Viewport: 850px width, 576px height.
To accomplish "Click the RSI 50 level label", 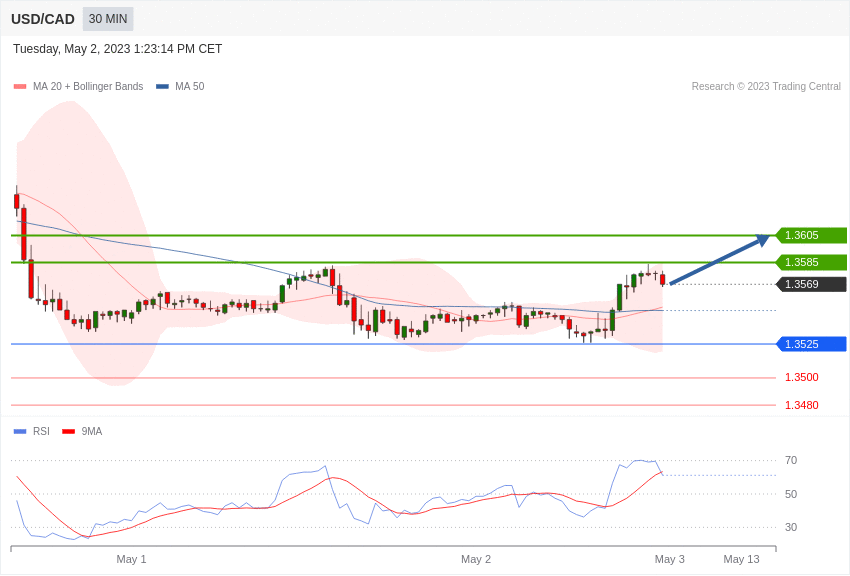I will (x=791, y=494).
